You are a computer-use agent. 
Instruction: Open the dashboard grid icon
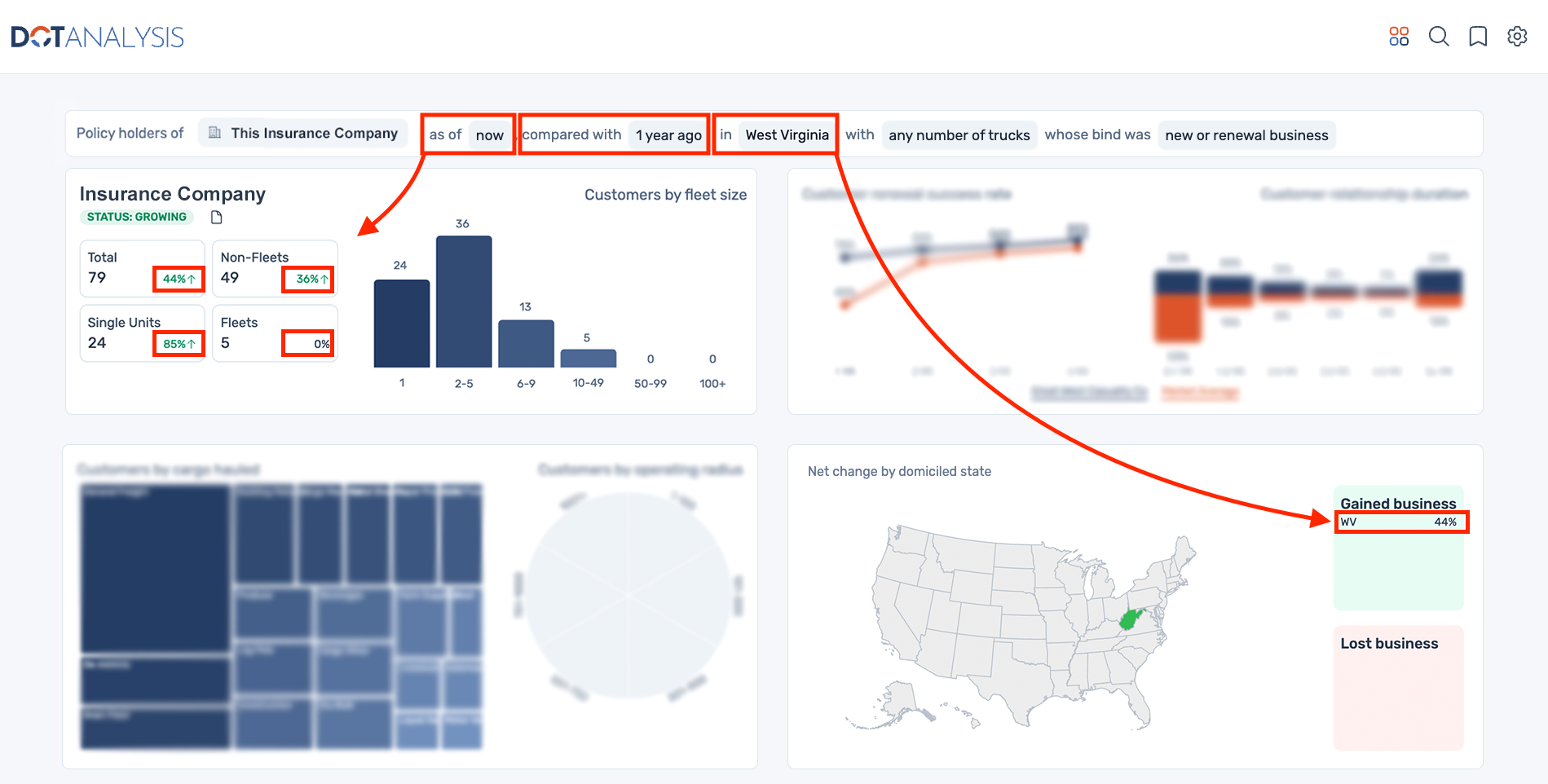[1399, 37]
